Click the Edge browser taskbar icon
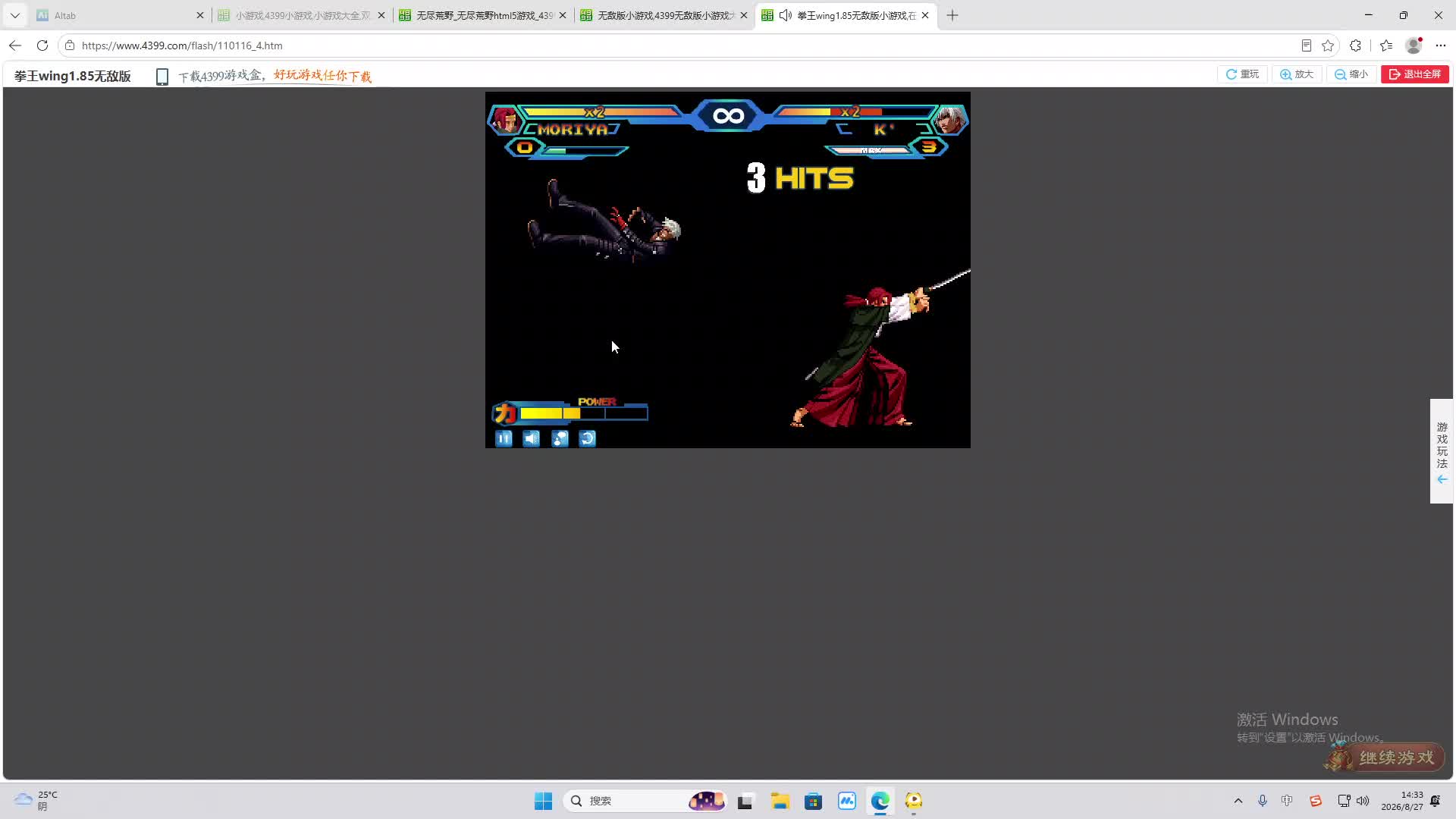Image resolution: width=1456 pixels, height=819 pixels. pyautogui.click(x=880, y=801)
